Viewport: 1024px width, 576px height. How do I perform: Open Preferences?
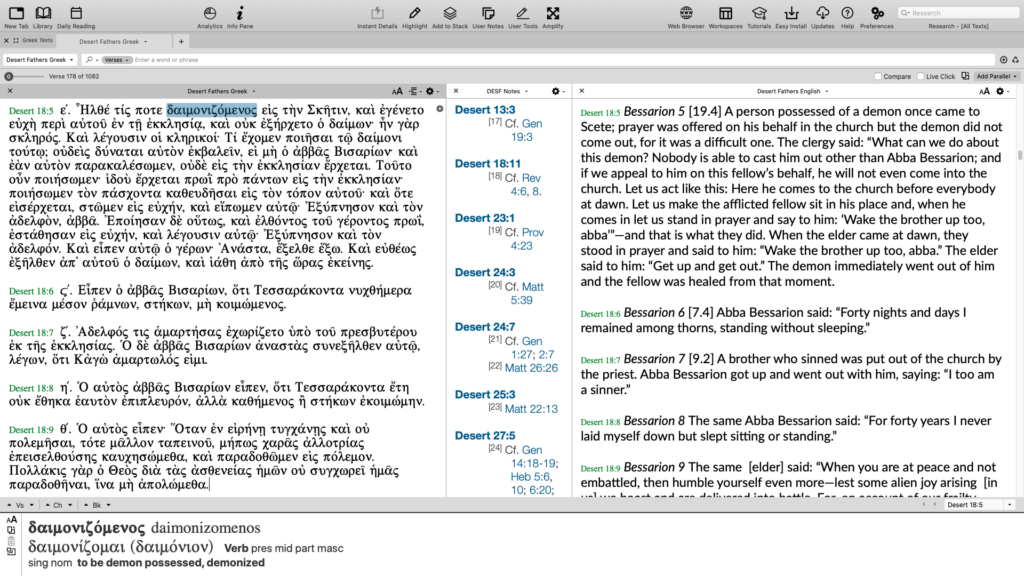[x=876, y=17]
